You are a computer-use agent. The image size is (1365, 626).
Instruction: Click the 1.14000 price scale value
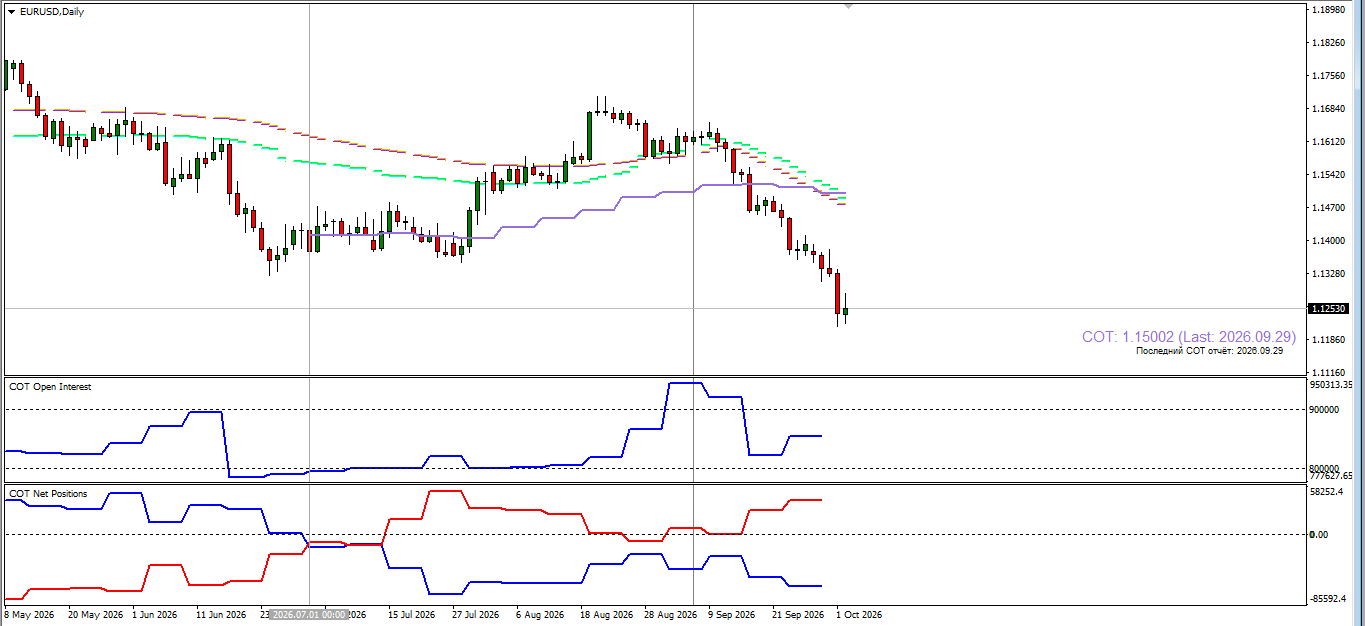click(1328, 241)
